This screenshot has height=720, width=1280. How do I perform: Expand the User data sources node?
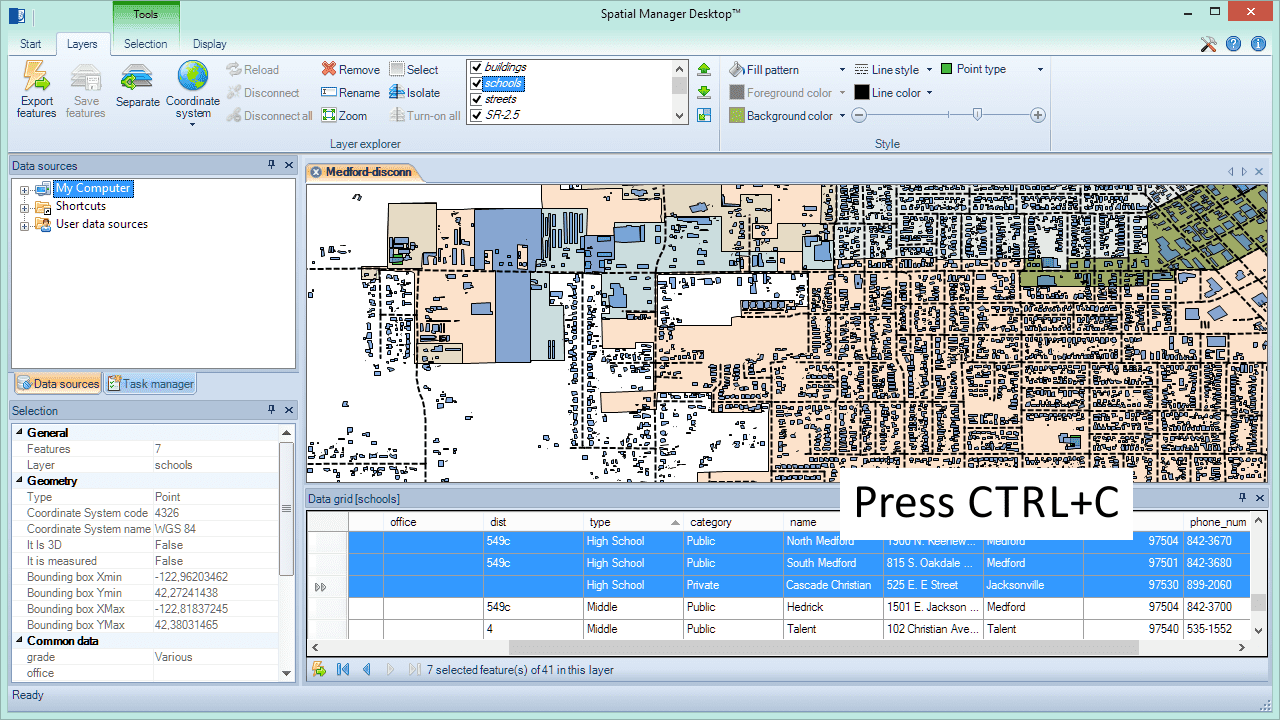25,226
